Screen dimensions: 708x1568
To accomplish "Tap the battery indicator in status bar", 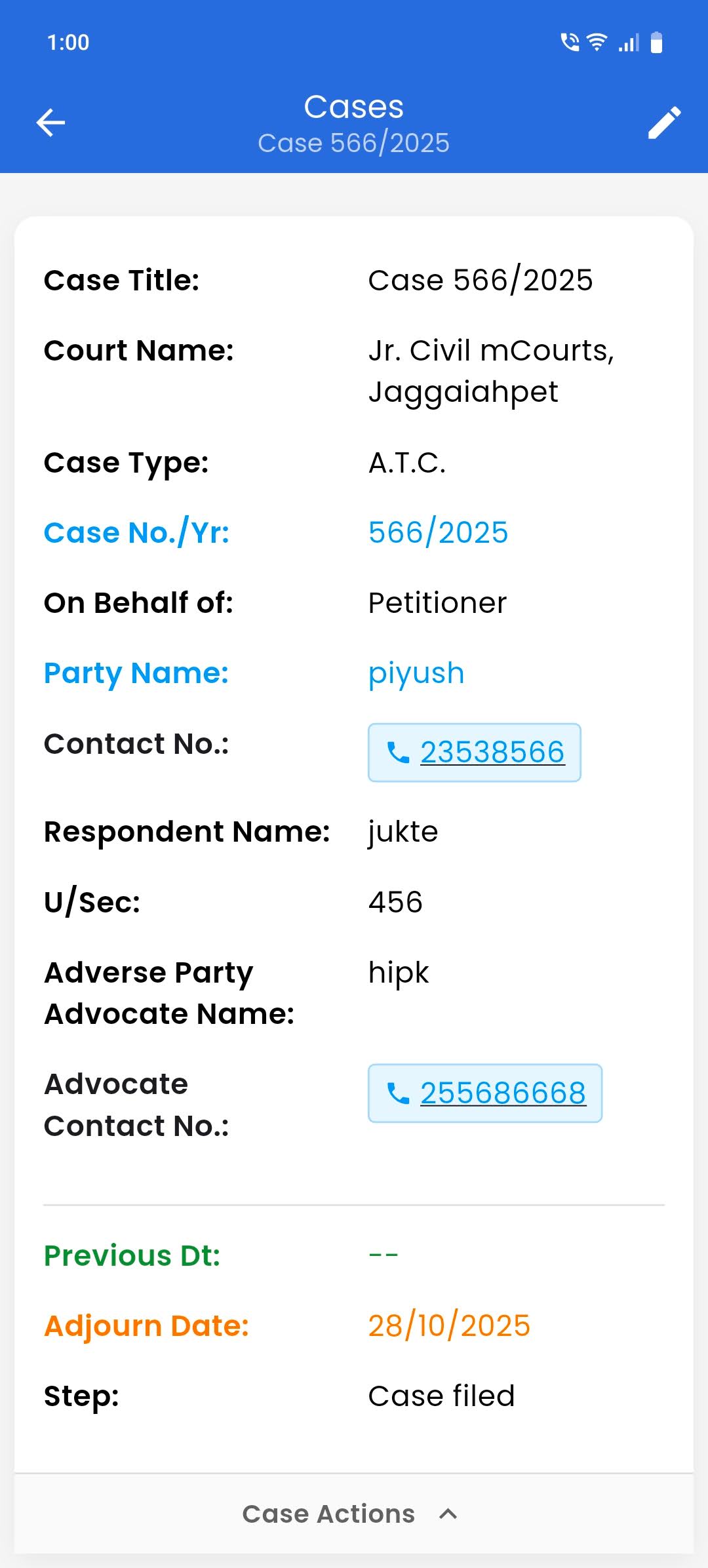I will (658, 42).
